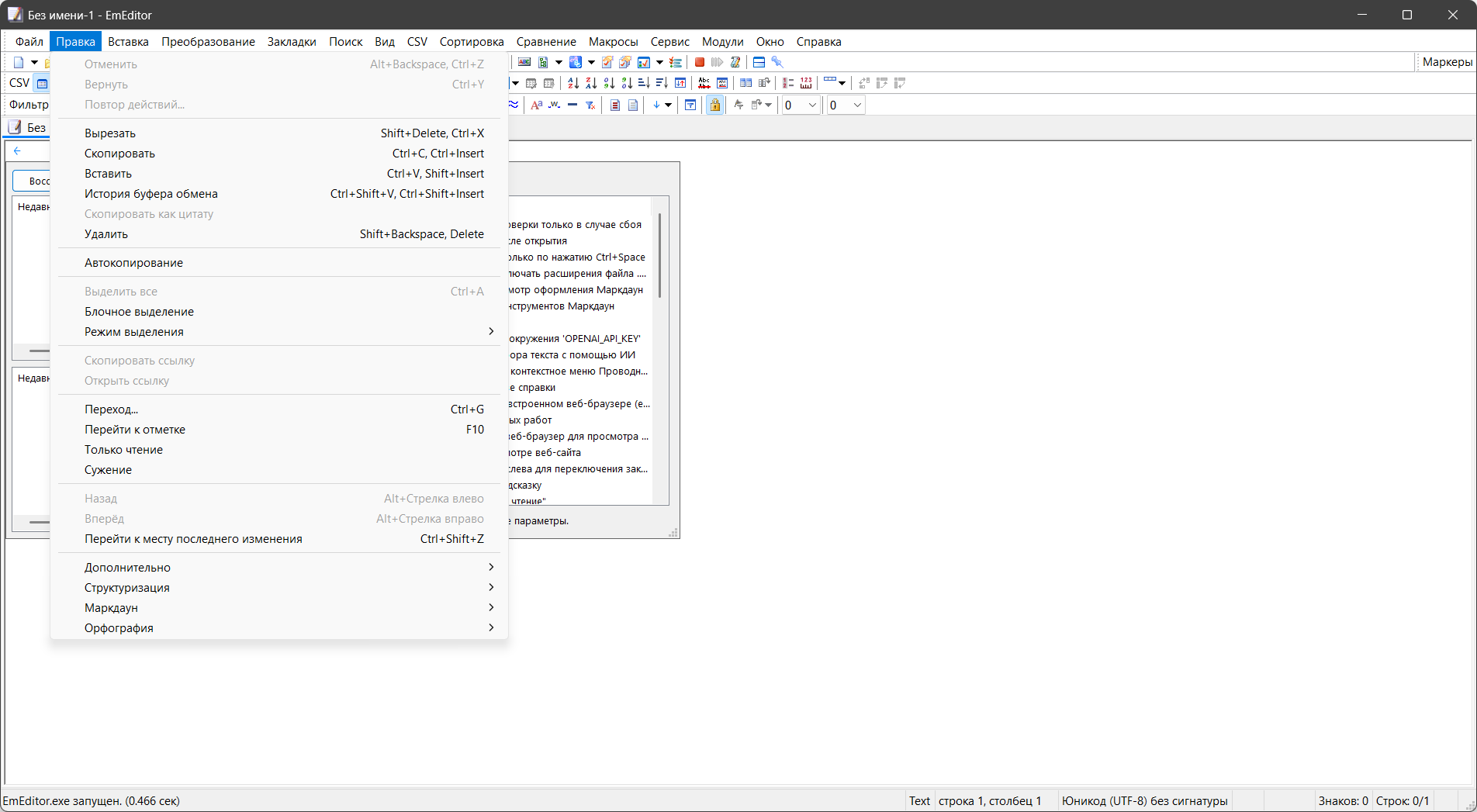Click the W whole-word filter icon
1477x812 pixels.
[554, 105]
